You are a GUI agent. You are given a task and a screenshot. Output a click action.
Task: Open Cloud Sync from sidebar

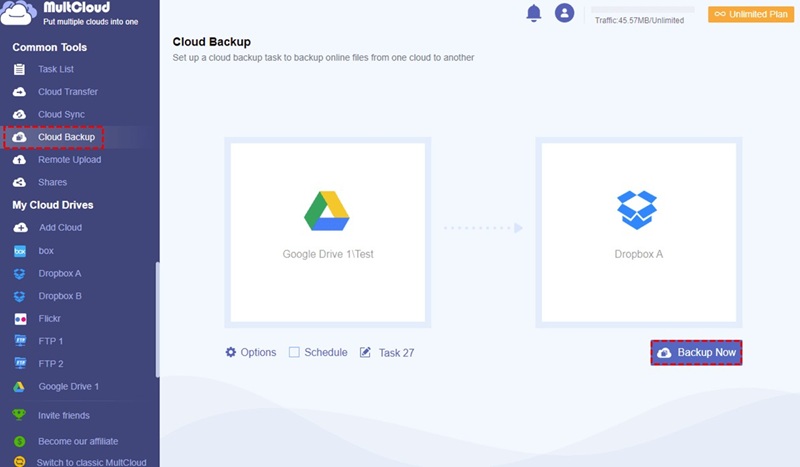62,115
